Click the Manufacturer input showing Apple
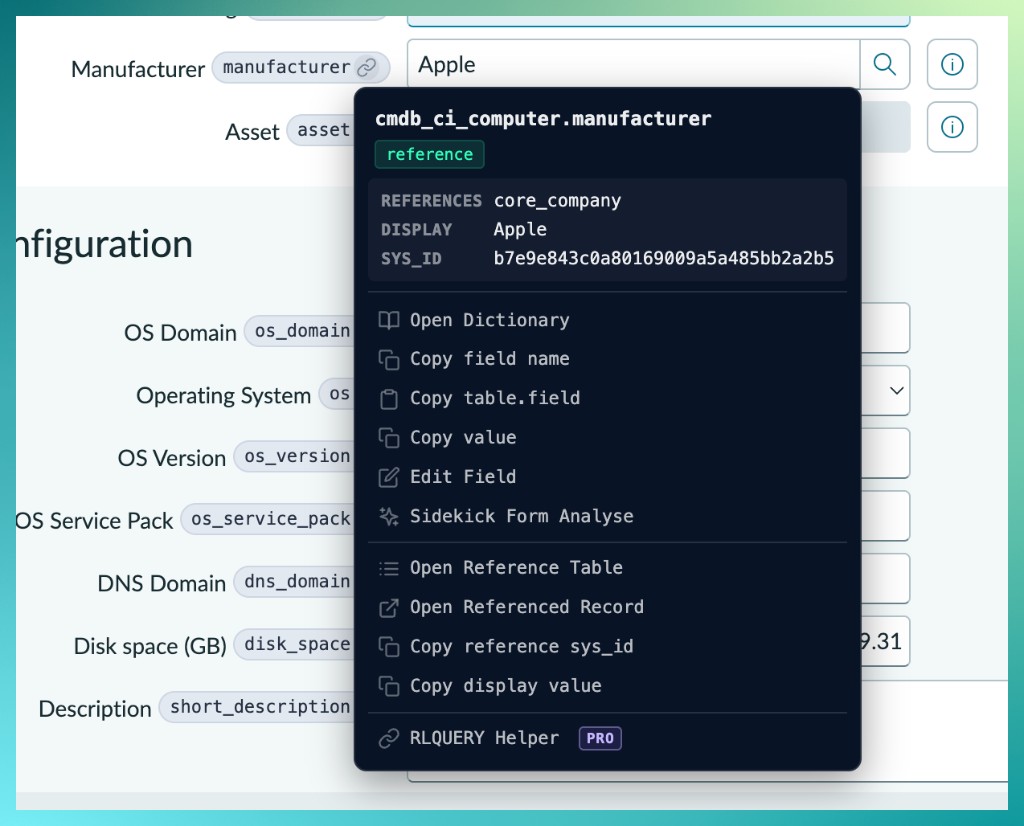Screen dimensions: 1024x826 pos(633,64)
